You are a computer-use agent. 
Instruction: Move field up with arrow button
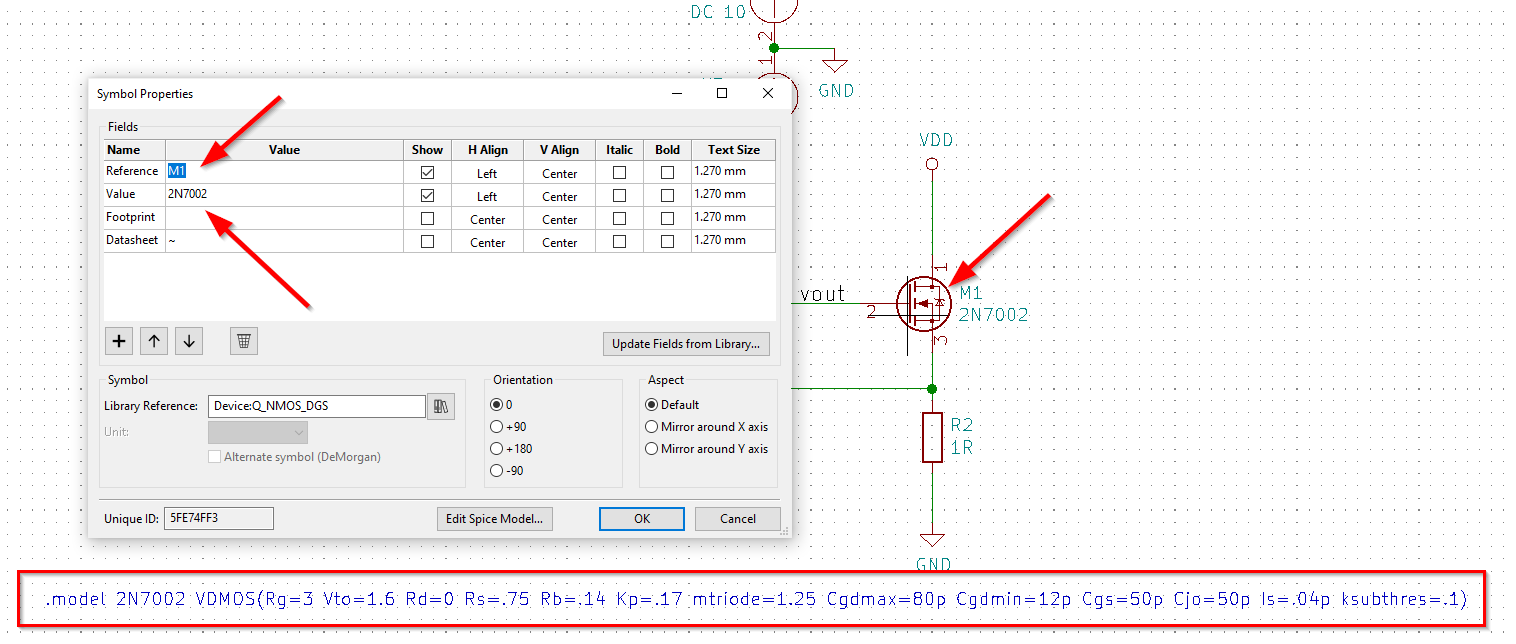pyautogui.click(x=154, y=341)
